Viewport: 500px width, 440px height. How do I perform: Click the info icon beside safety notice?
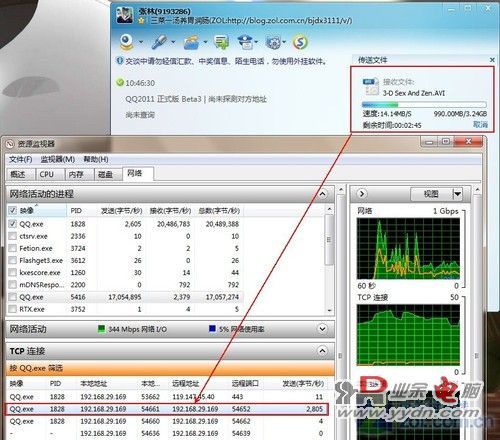coord(120,61)
